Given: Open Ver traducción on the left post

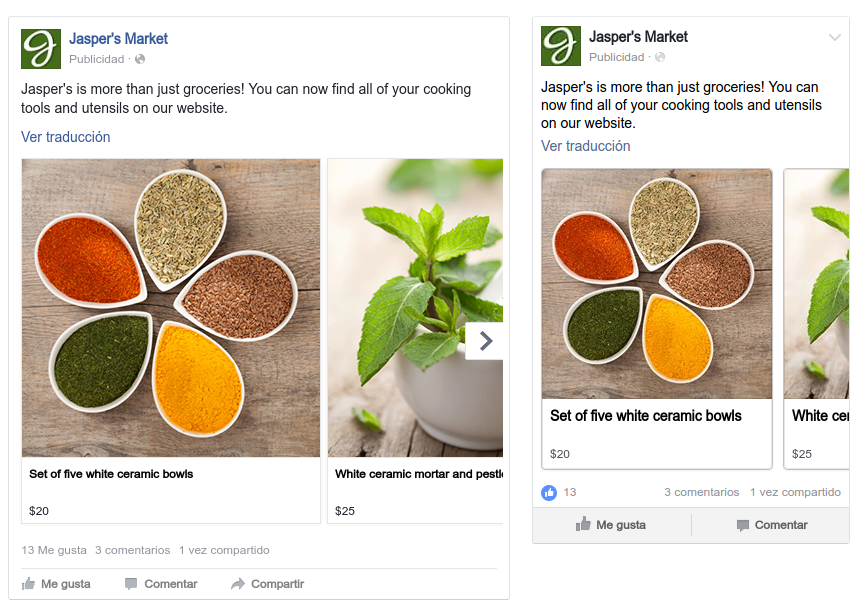Looking at the screenshot, I should pos(65,137).
